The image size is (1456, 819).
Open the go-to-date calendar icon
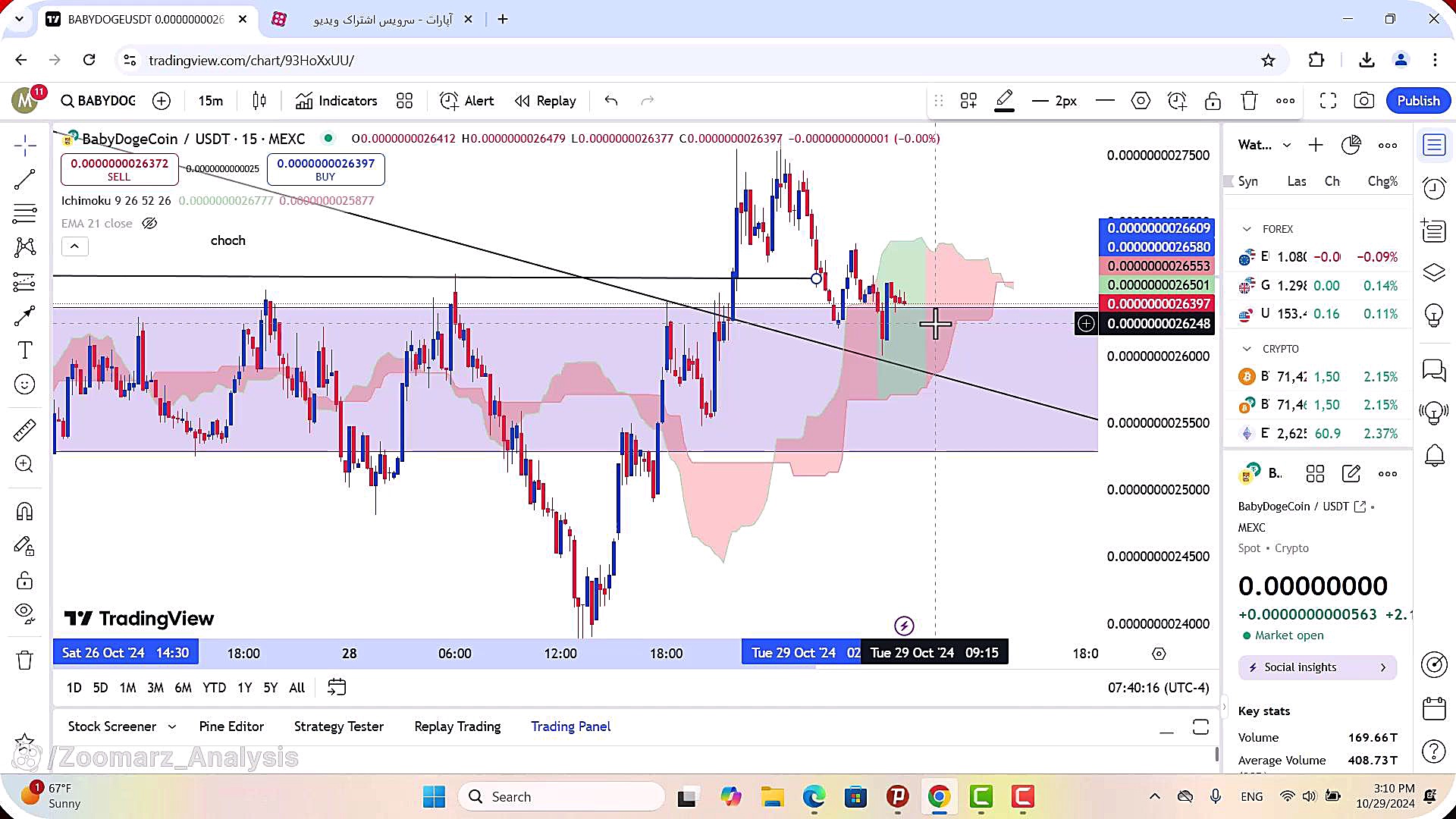[337, 688]
